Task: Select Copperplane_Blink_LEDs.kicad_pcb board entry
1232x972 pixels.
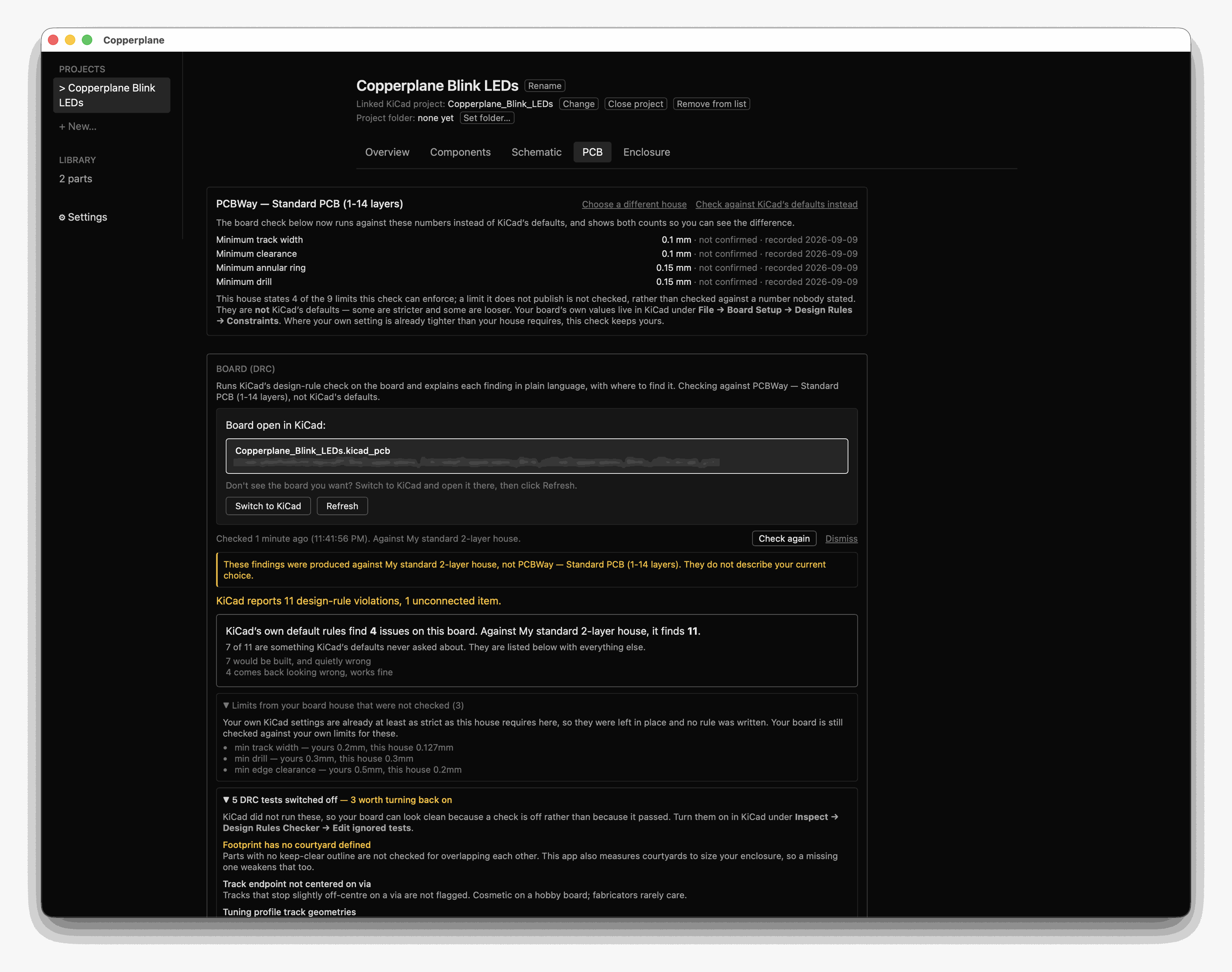Action: (537, 456)
